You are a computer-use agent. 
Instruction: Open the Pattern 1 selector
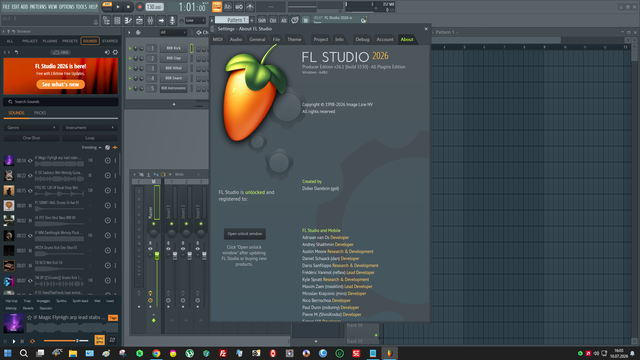(232, 20)
